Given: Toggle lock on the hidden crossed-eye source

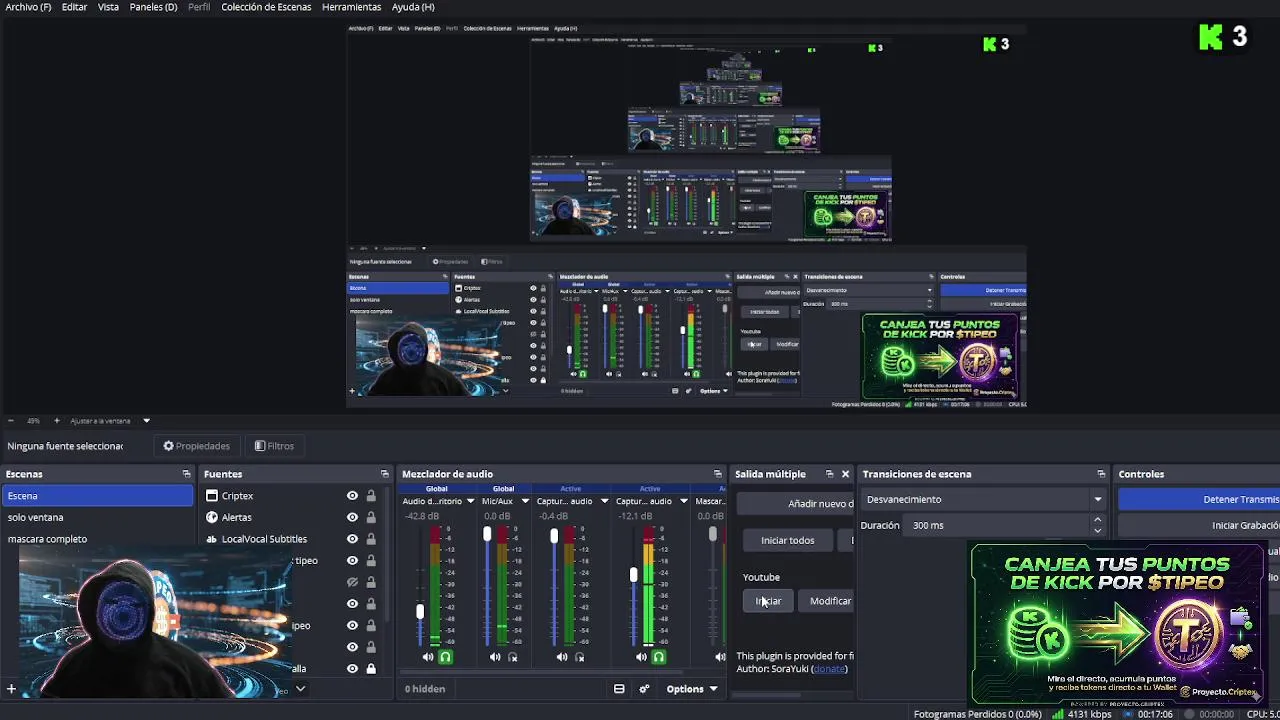Looking at the screenshot, I should pos(371,582).
